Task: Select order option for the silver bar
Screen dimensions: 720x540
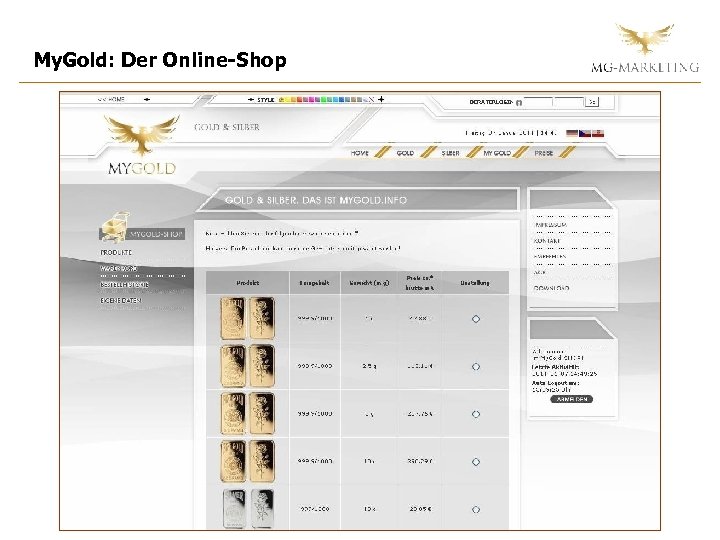Action: (x=476, y=509)
